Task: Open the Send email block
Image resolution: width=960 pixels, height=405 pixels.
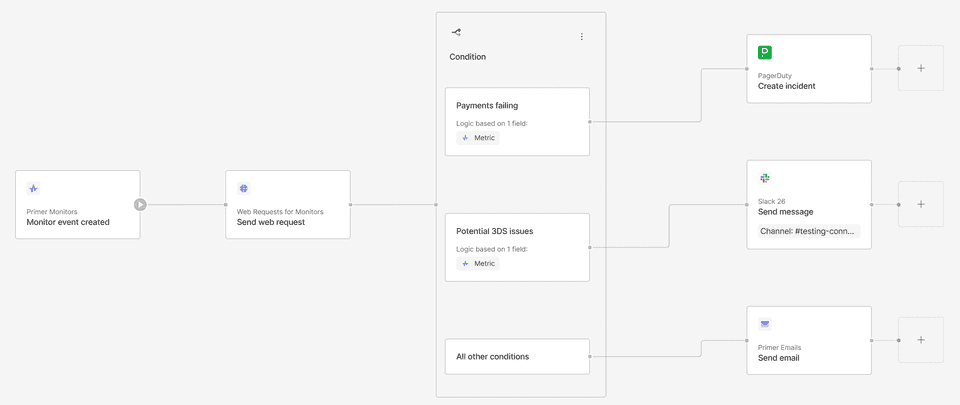Action: 809,340
